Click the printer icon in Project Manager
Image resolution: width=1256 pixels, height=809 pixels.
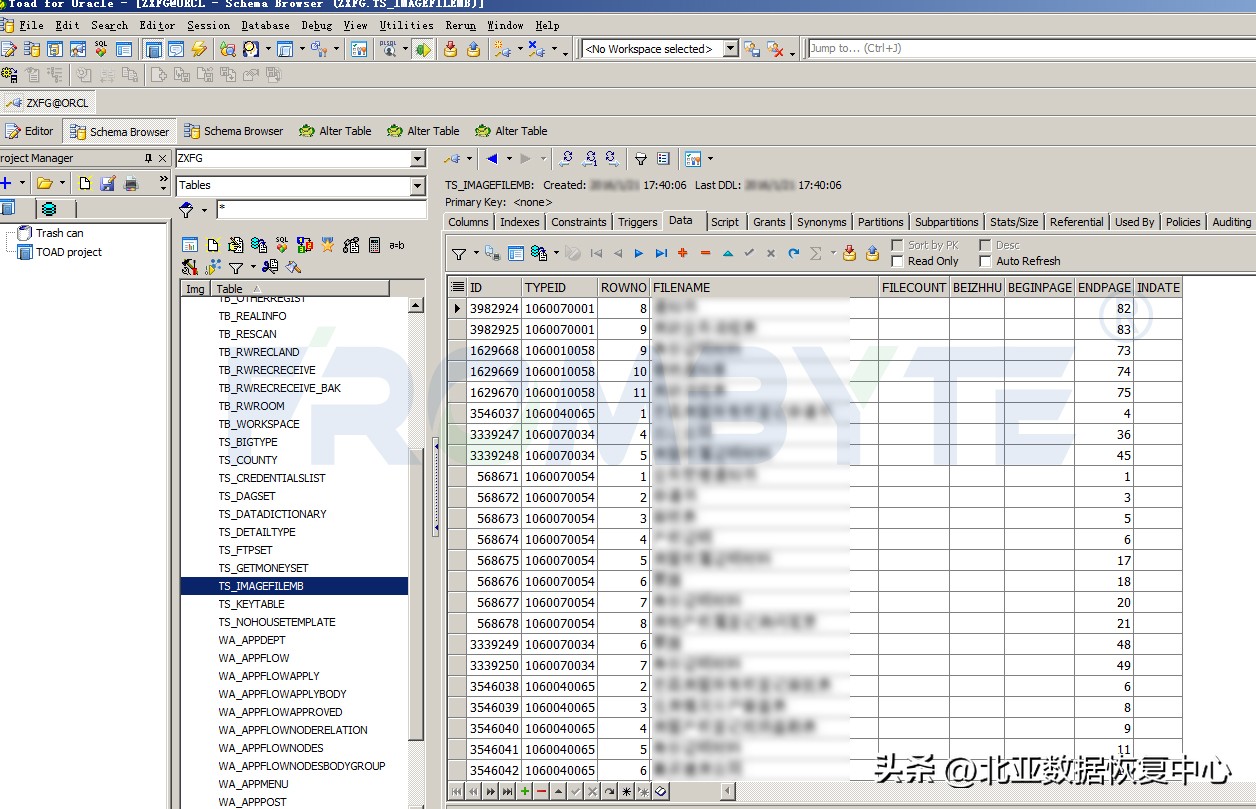click(x=106, y=184)
